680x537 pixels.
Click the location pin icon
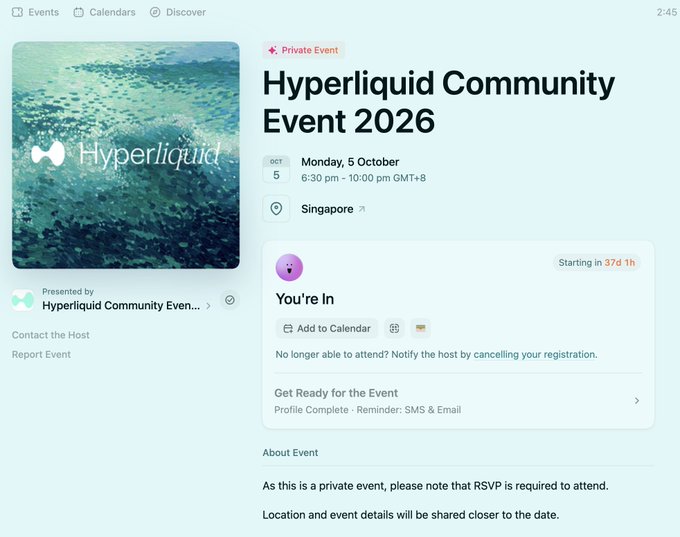[276, 209]
